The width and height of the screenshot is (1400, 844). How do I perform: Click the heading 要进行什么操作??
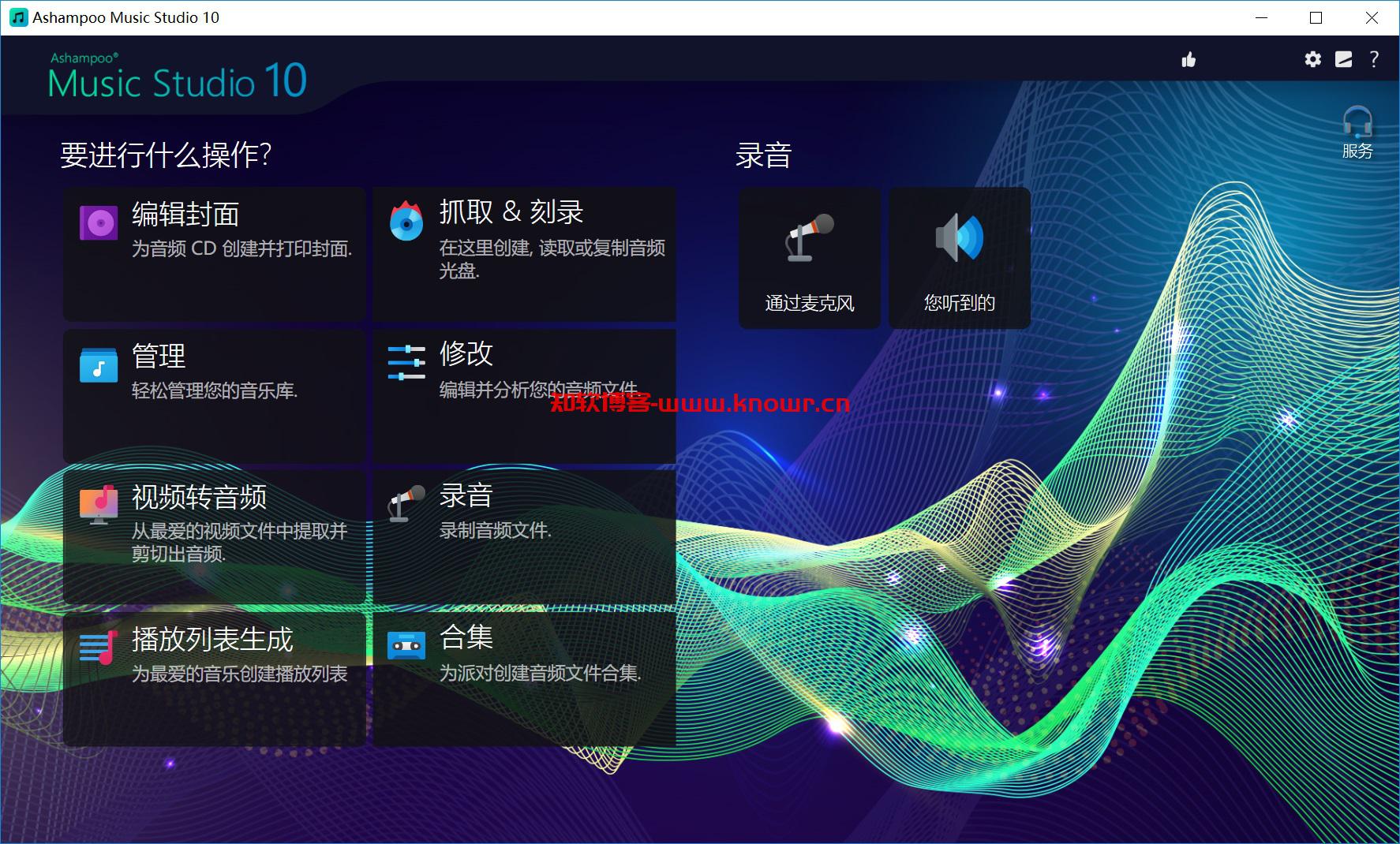(166, 155)
